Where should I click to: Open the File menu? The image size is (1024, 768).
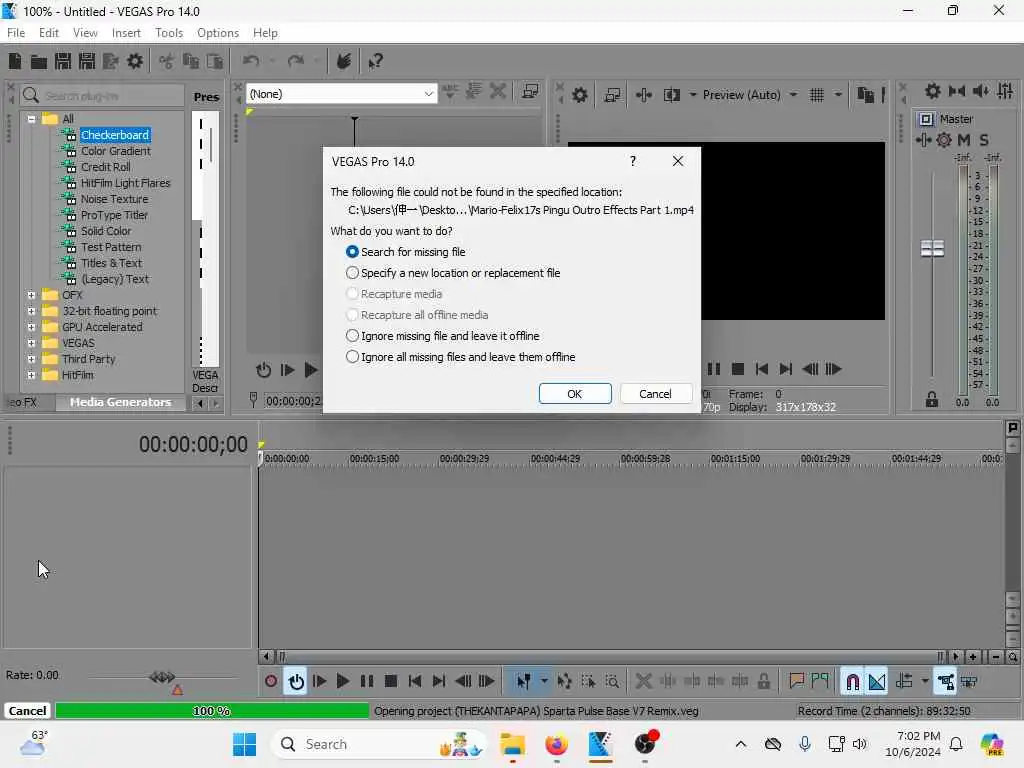tap(16, 33)
